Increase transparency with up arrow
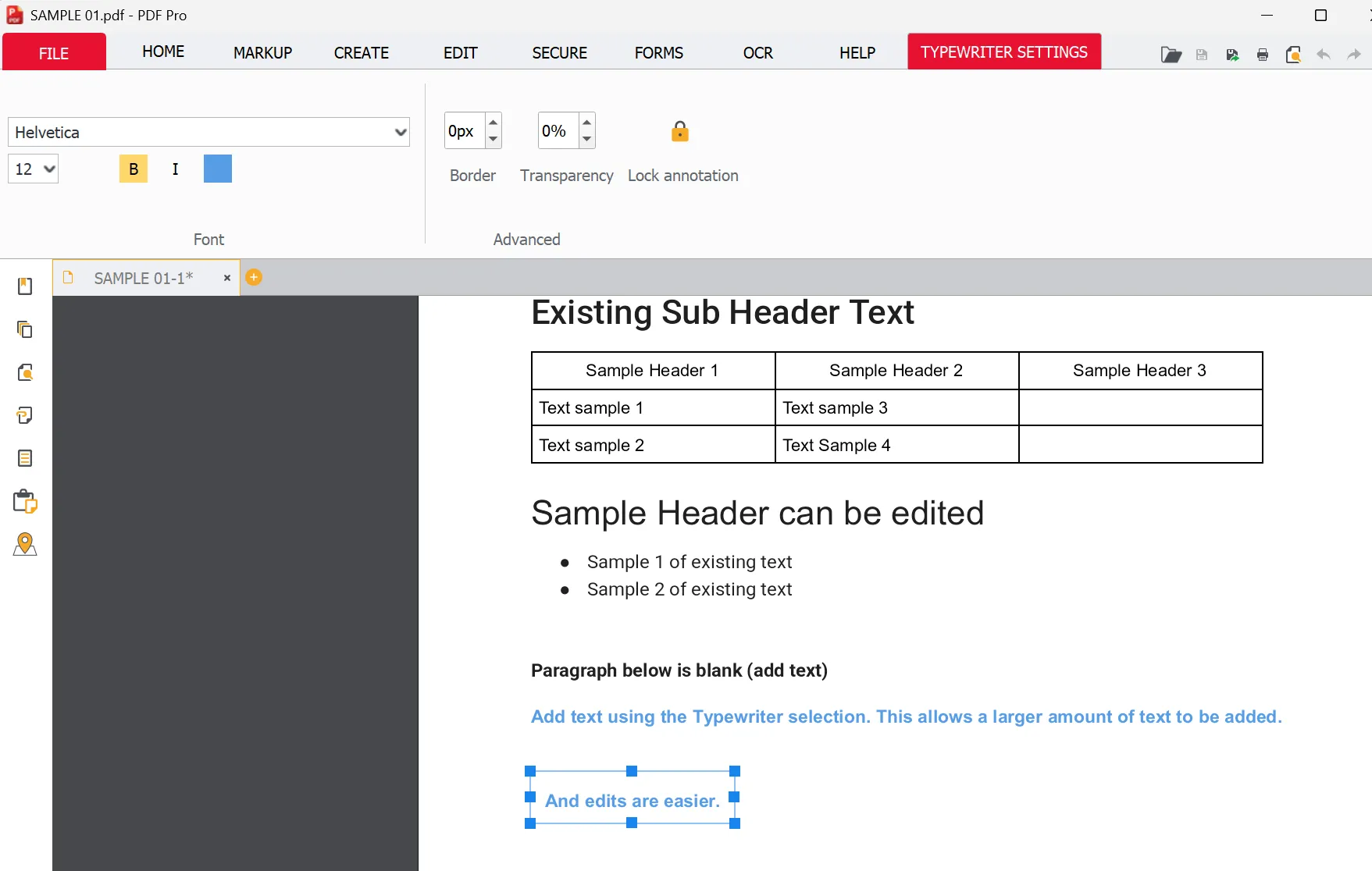 [586, 123]
